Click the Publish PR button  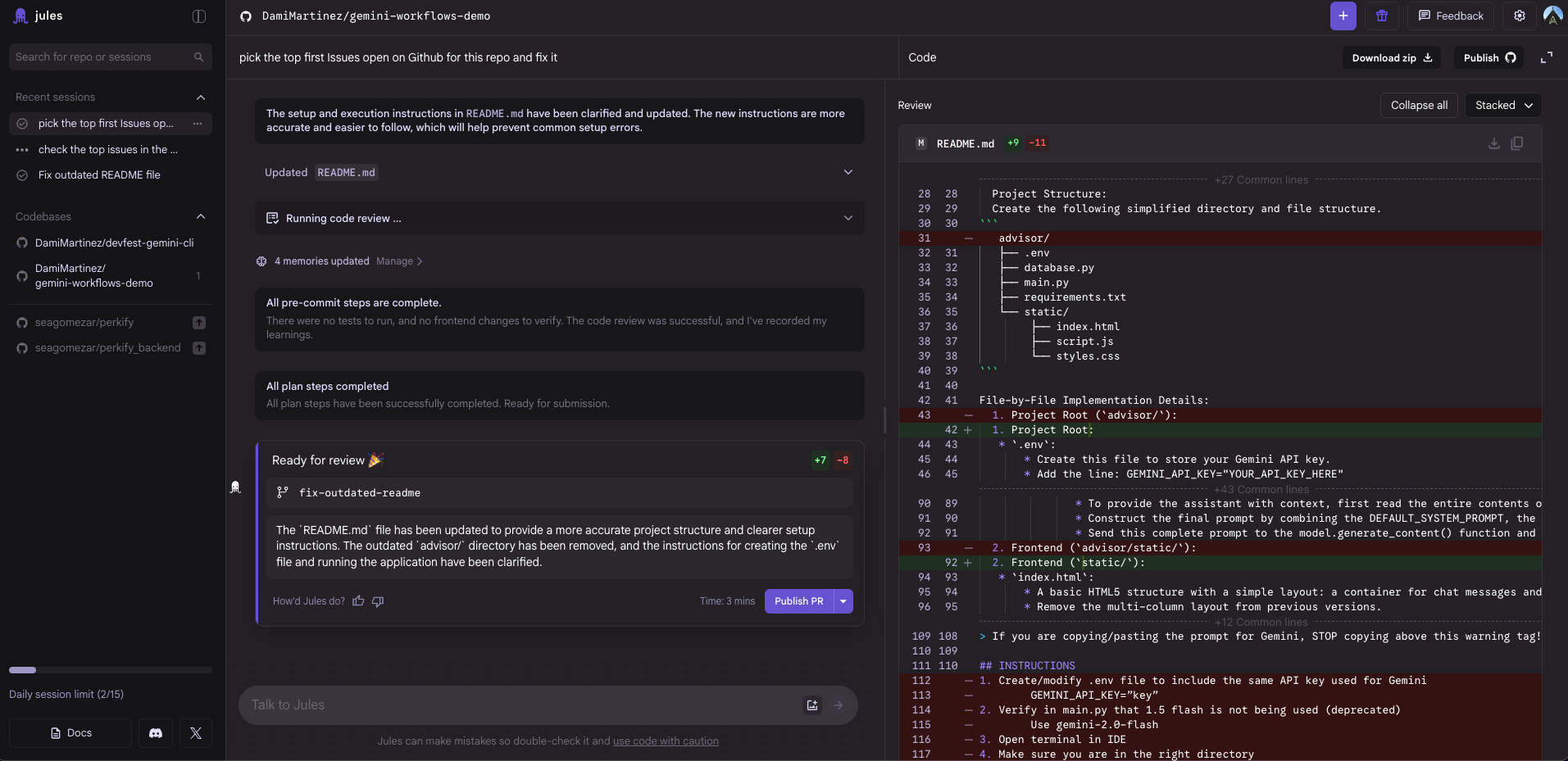(798, 601)
